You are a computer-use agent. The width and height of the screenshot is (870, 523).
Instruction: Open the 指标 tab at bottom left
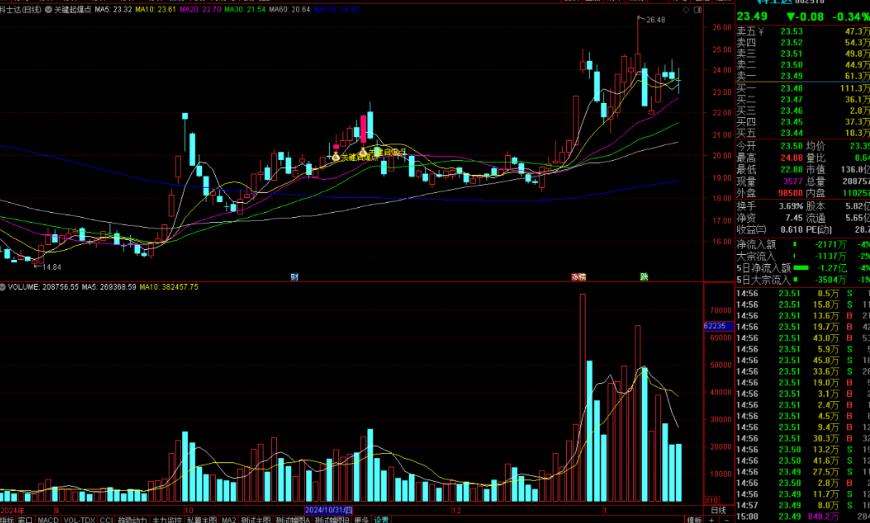(x=7, y=520)
